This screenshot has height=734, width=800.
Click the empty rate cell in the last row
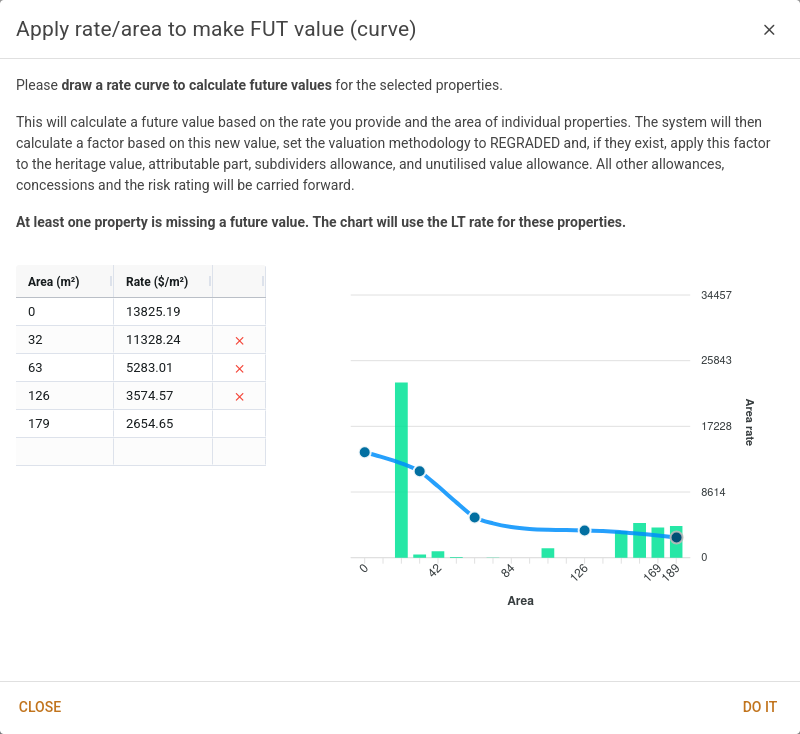click(162, 451)
